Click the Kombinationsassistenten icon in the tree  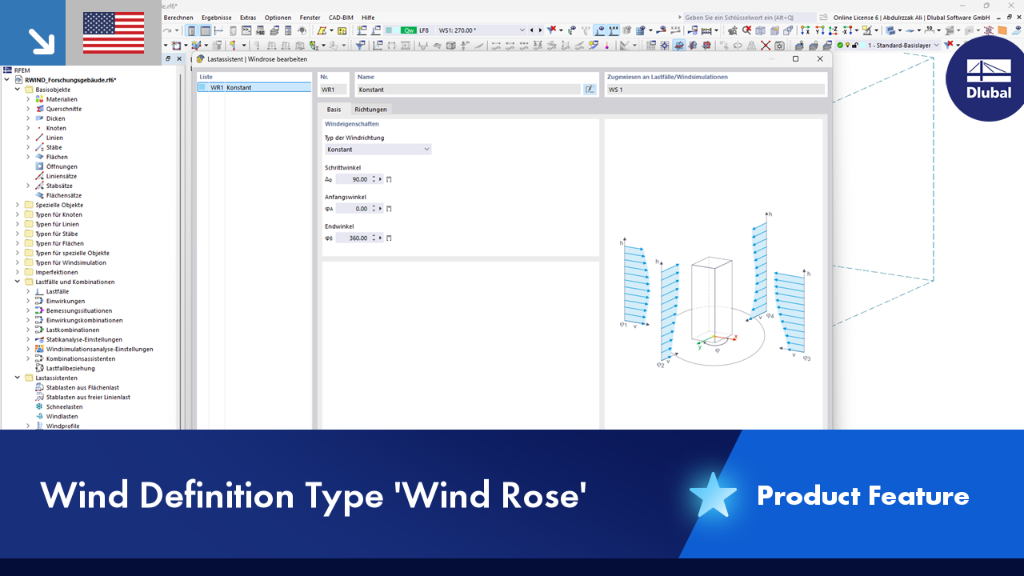point(39,359)
